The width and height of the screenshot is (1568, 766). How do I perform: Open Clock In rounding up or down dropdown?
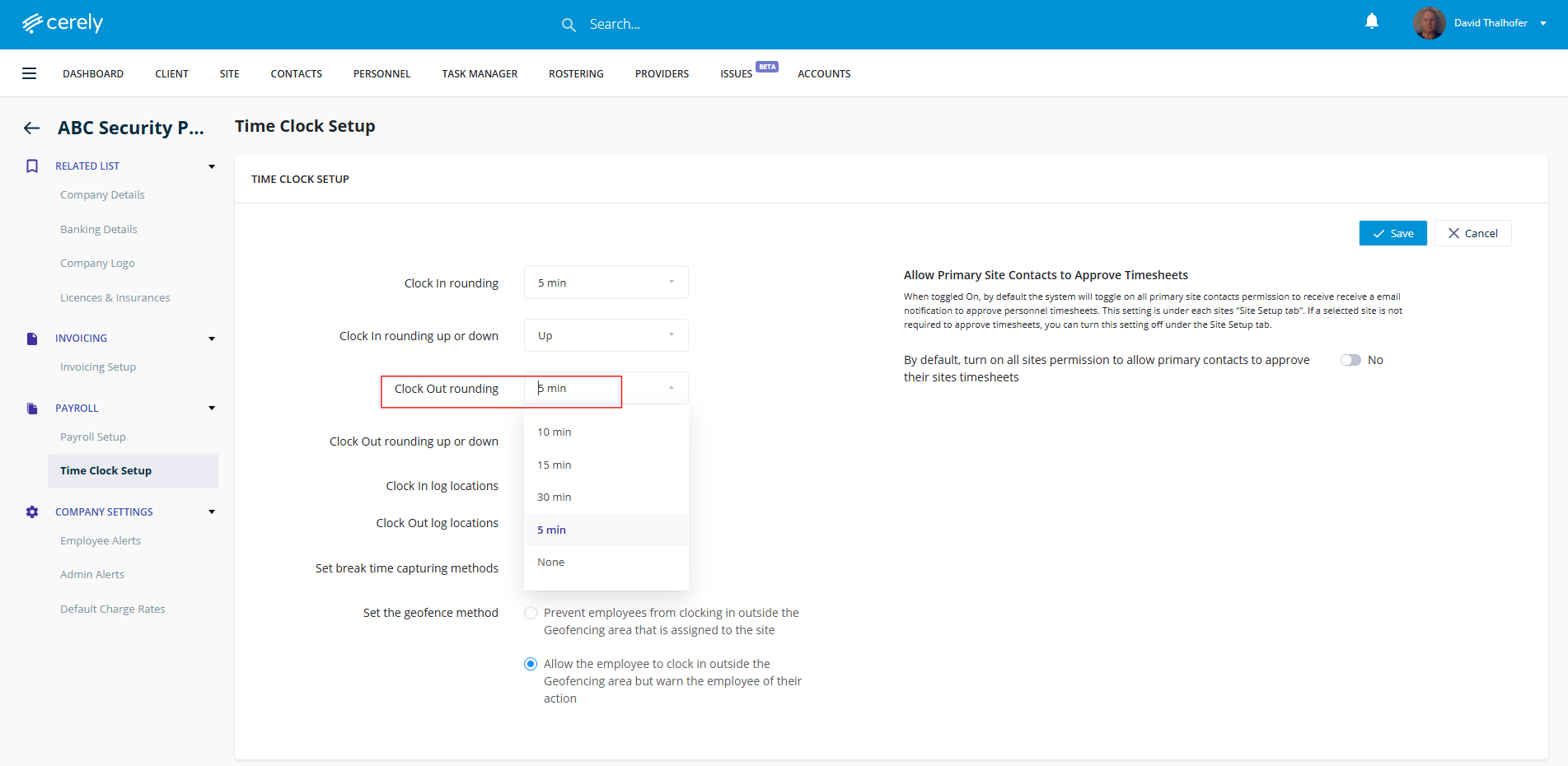click(x=606, y=335)
